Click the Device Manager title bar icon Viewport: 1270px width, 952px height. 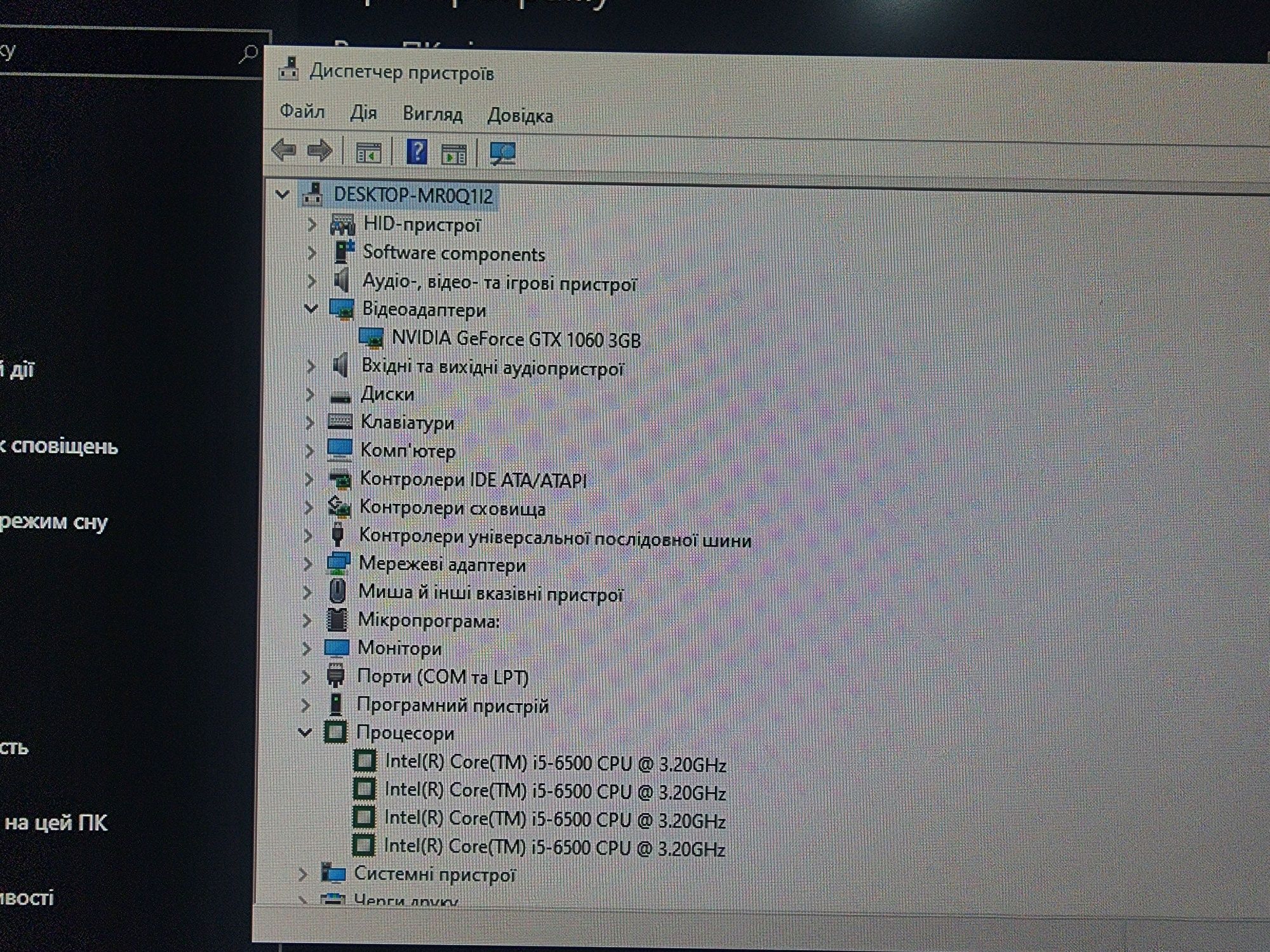pos(289,70)
